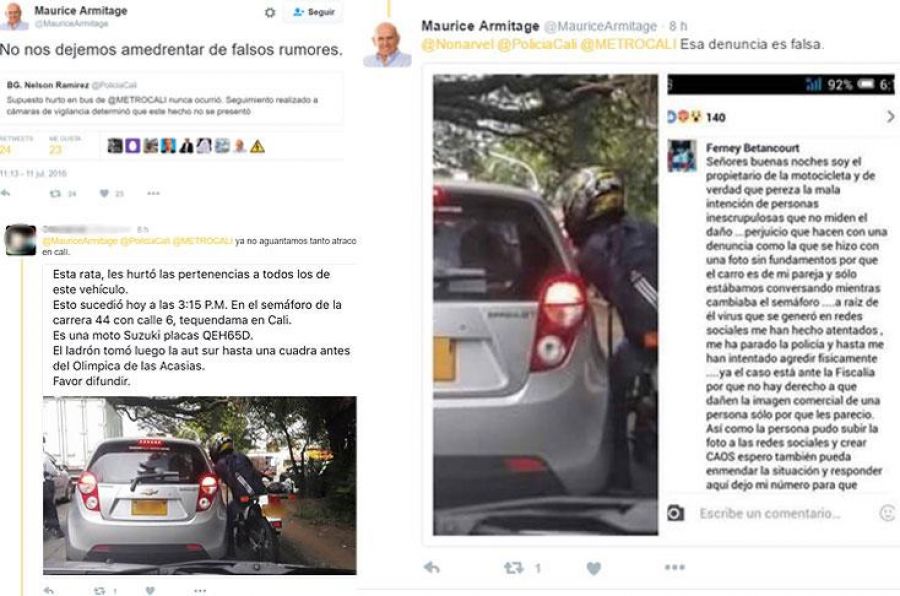Like the tweet with 23 likes
900x596 pixels.
[x=104, y=193]
